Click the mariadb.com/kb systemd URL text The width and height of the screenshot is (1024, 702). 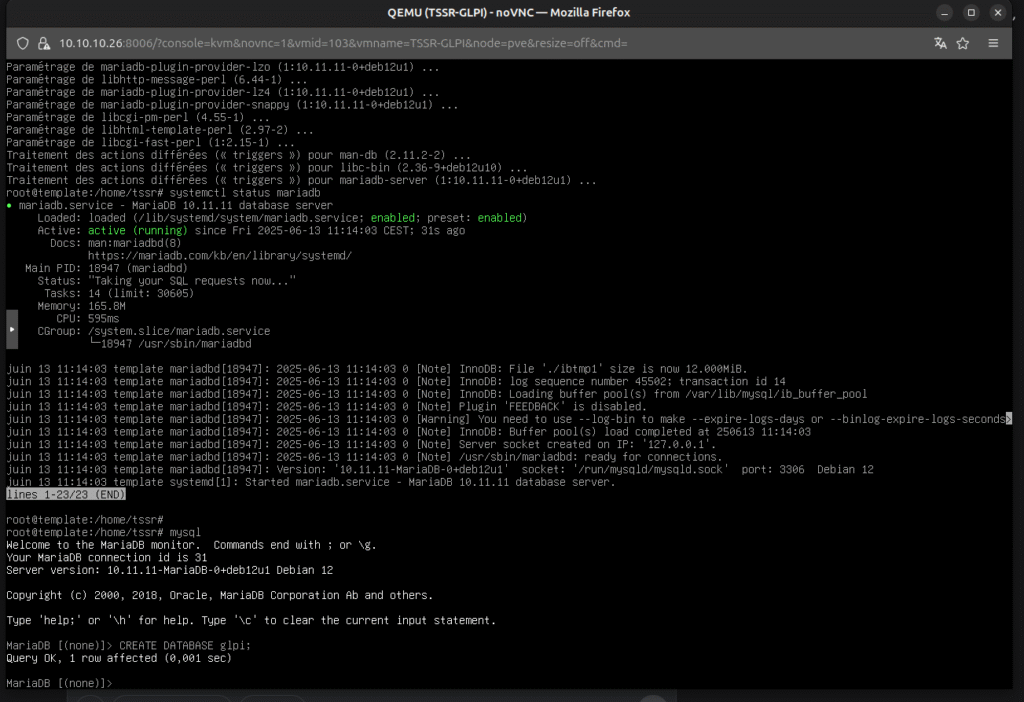[x=219, y=256]
